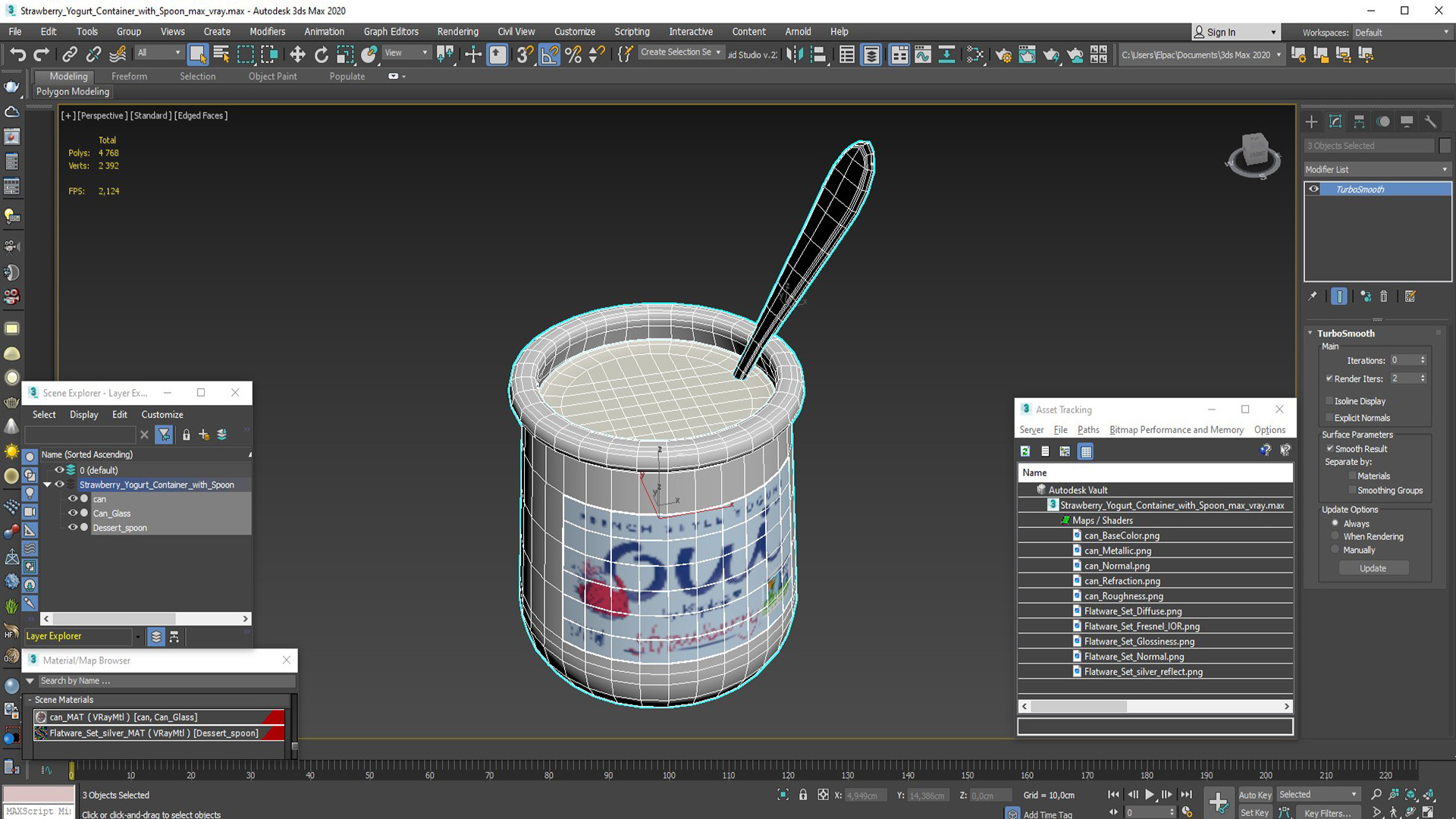Click Pin Stack icon under modifier list
The image size is (1456, 819).
tap(1313, 297)
